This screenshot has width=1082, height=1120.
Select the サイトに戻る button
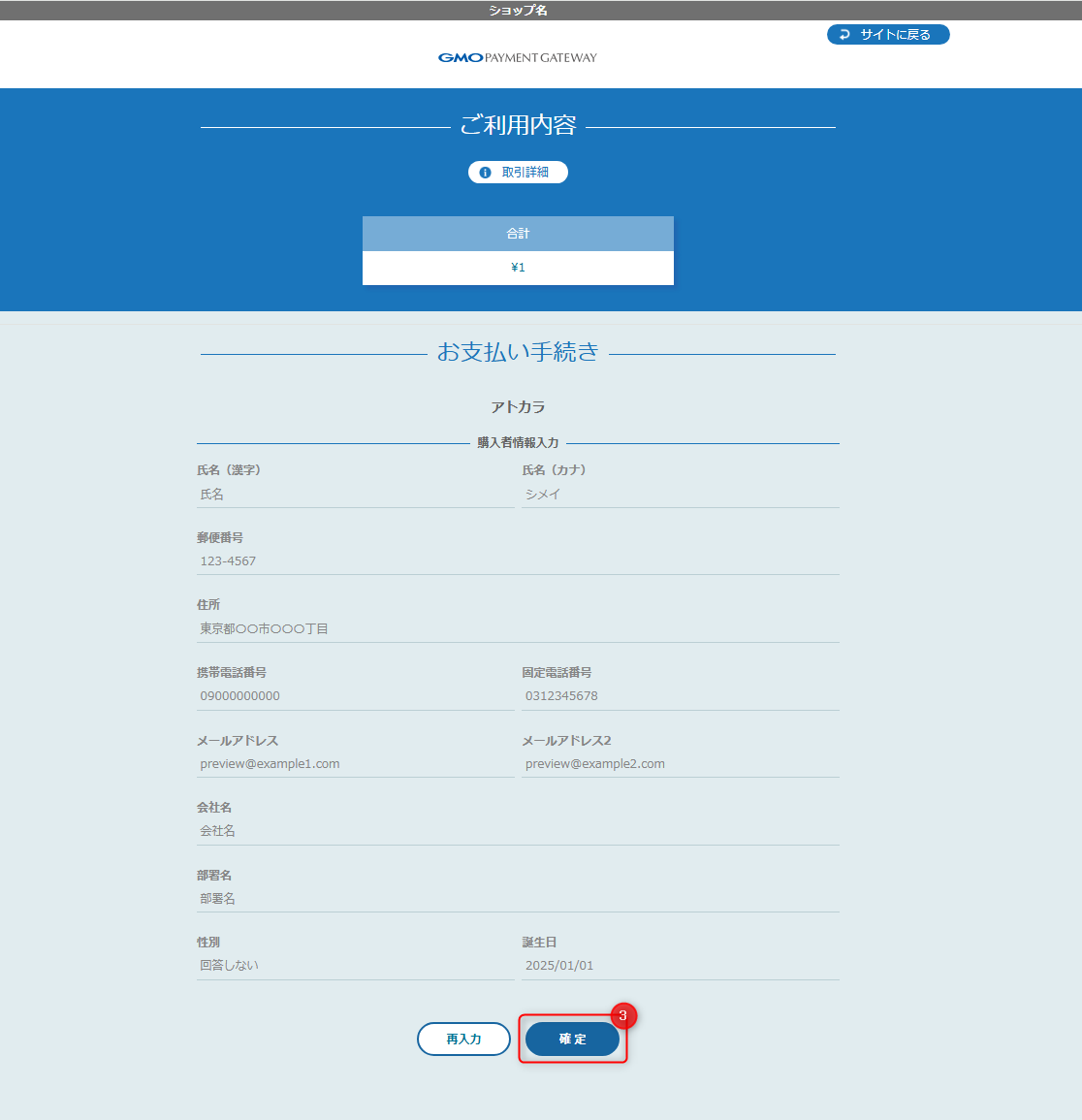click(x=888, y=34)
